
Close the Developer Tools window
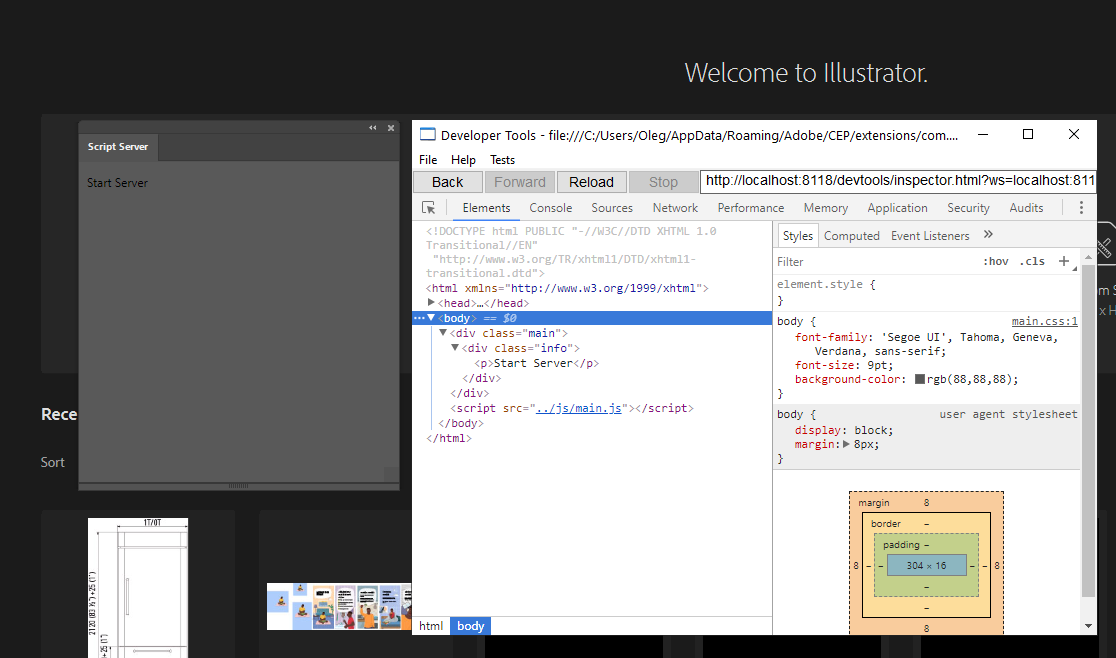click(x=1074, y=134)
